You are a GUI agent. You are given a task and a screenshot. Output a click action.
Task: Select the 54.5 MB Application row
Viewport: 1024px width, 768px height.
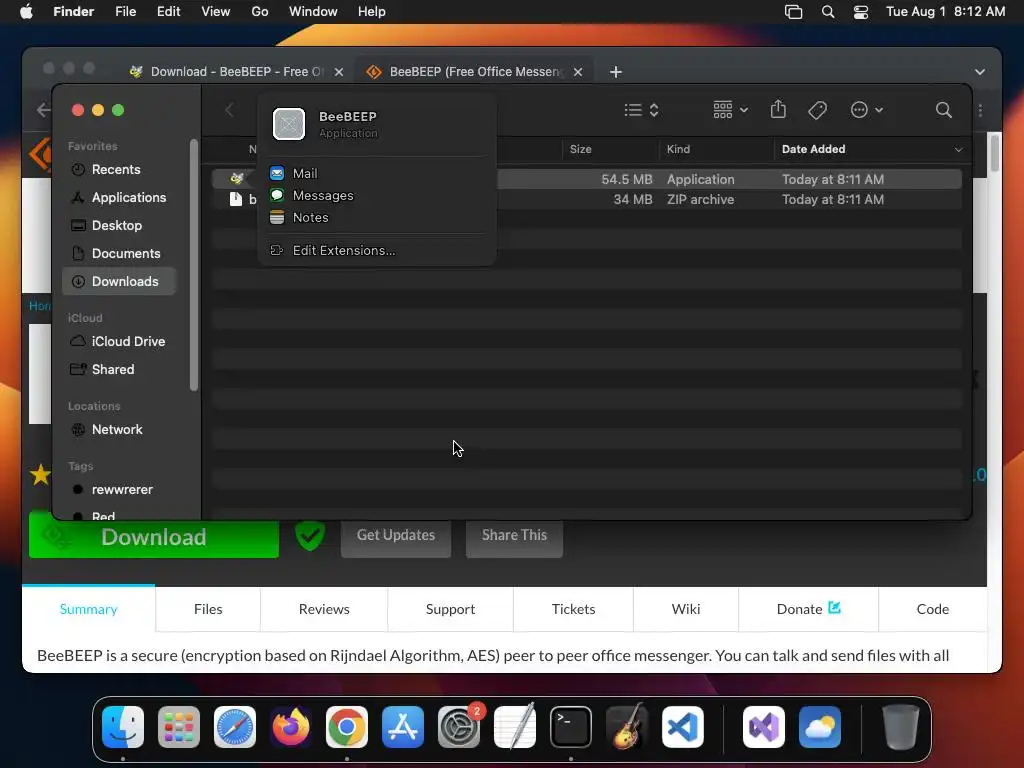[x=586, y=179]
